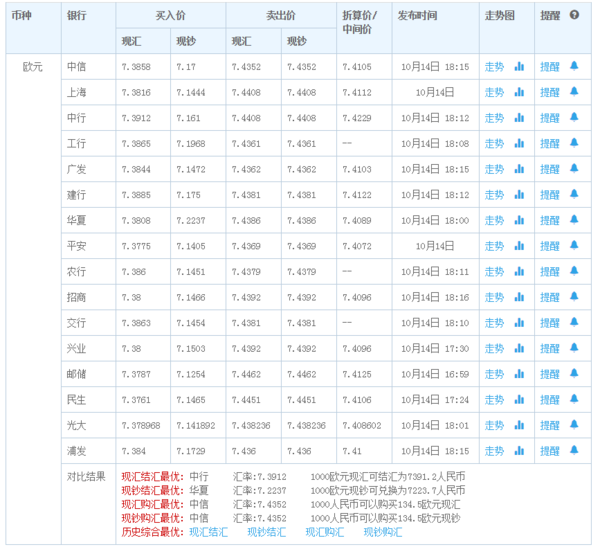This screenshot has height=556, width=600.
Task: Click the help question mark icon beside 提醒
Action: [574, 15]
